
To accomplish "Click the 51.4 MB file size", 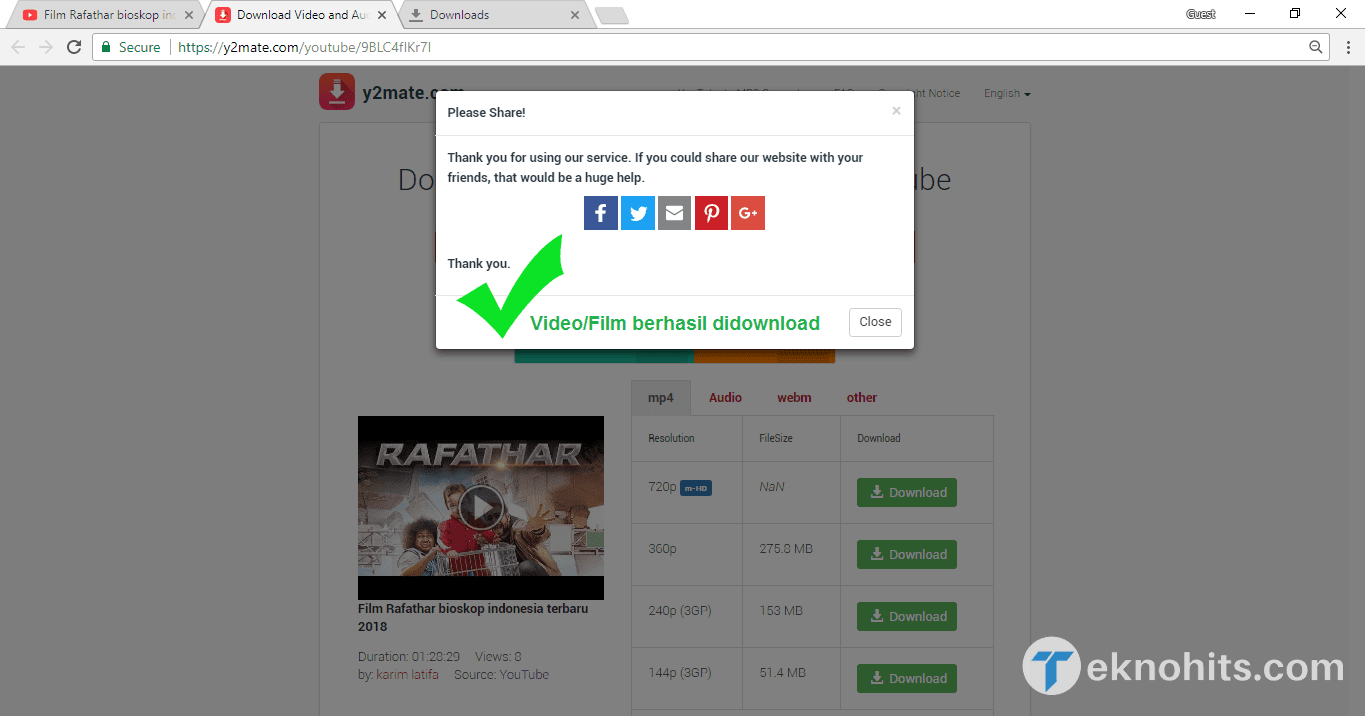I will click(783, 673).
